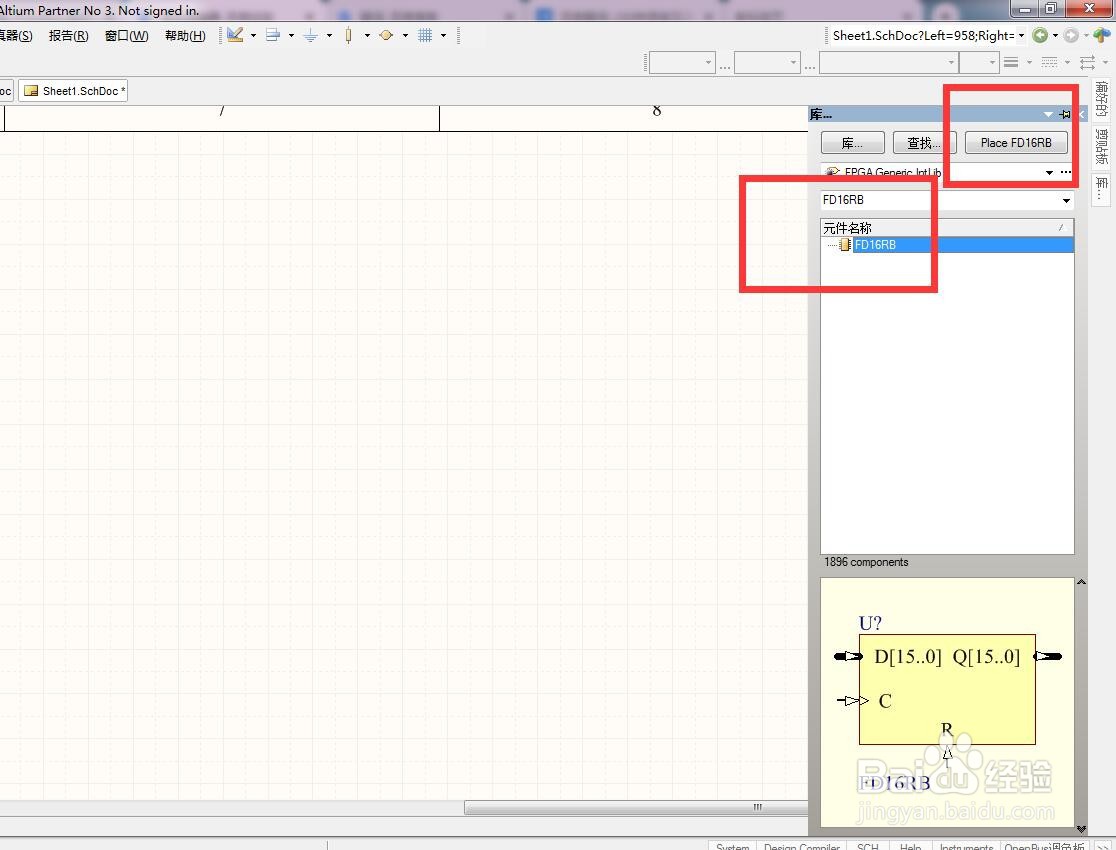Viewport: 1116px width, 850px height.
Task: Open the 偏好的 side tab
Action: tap(1101, 99)
